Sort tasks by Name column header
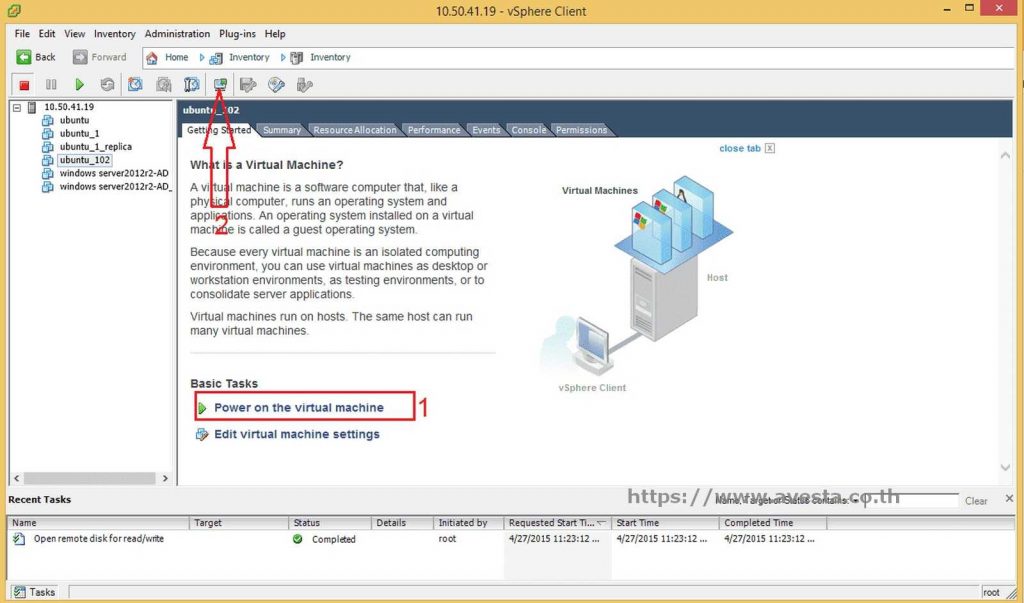Screen dimensions: 1024x603 click(x=99, y=523)
